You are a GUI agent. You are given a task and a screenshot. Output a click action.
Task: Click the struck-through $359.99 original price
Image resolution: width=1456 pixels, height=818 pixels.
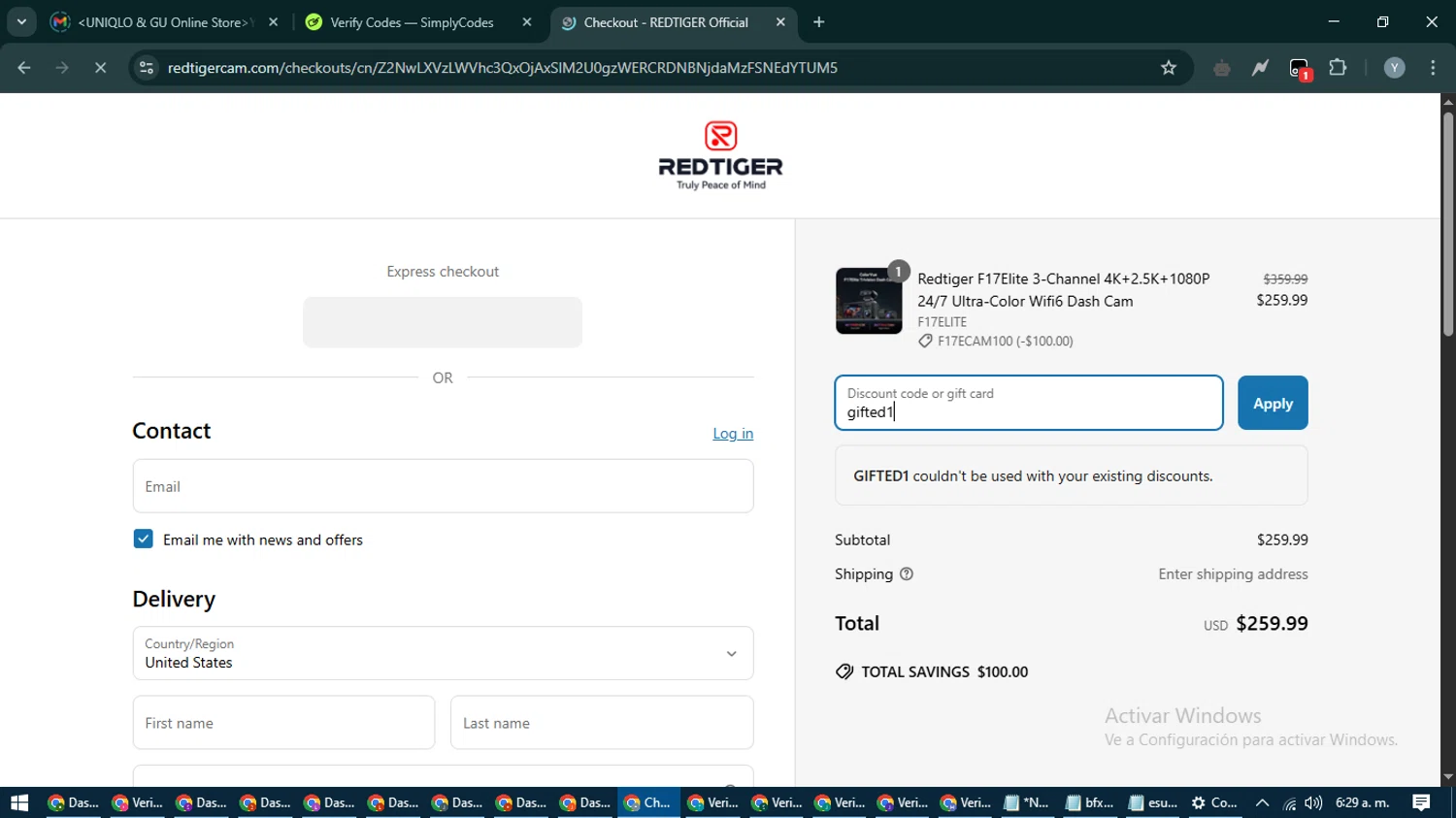(x=1285, y=279)
